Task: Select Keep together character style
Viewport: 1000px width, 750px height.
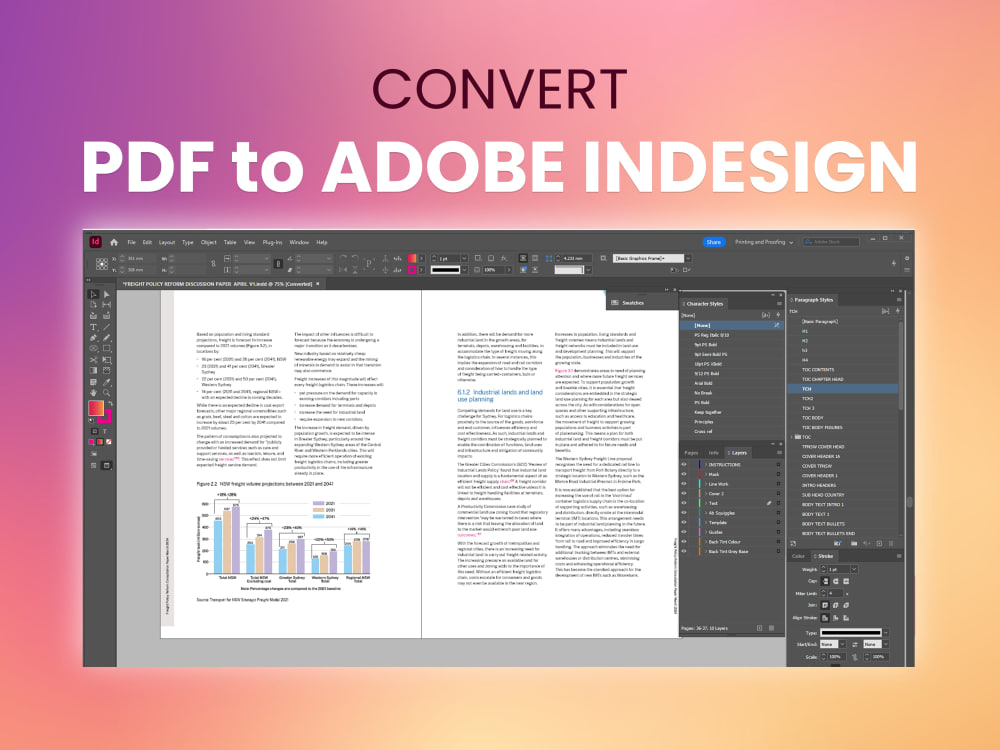Action: (x=708, y=412)
